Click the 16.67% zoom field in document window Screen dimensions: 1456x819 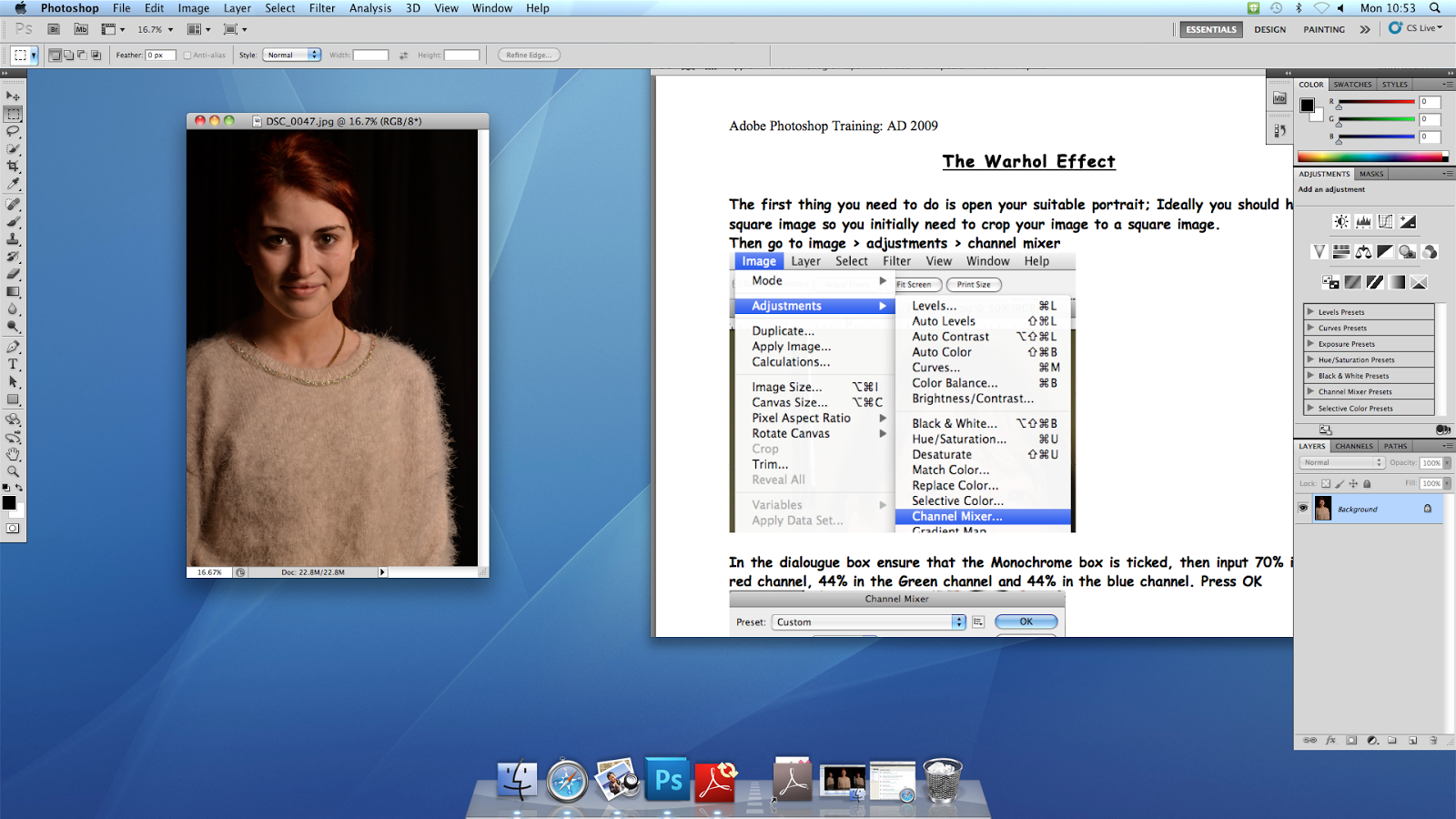[209, 572]
